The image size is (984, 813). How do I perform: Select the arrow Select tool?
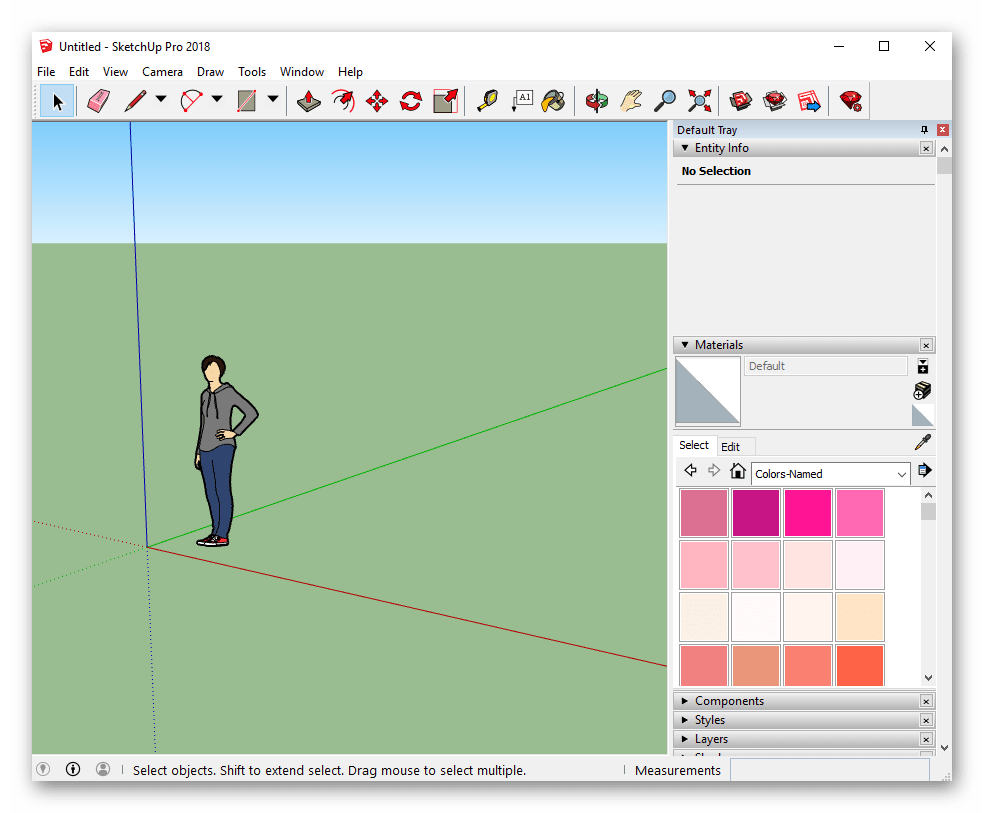pyautogui.click(x=57, y=101)
